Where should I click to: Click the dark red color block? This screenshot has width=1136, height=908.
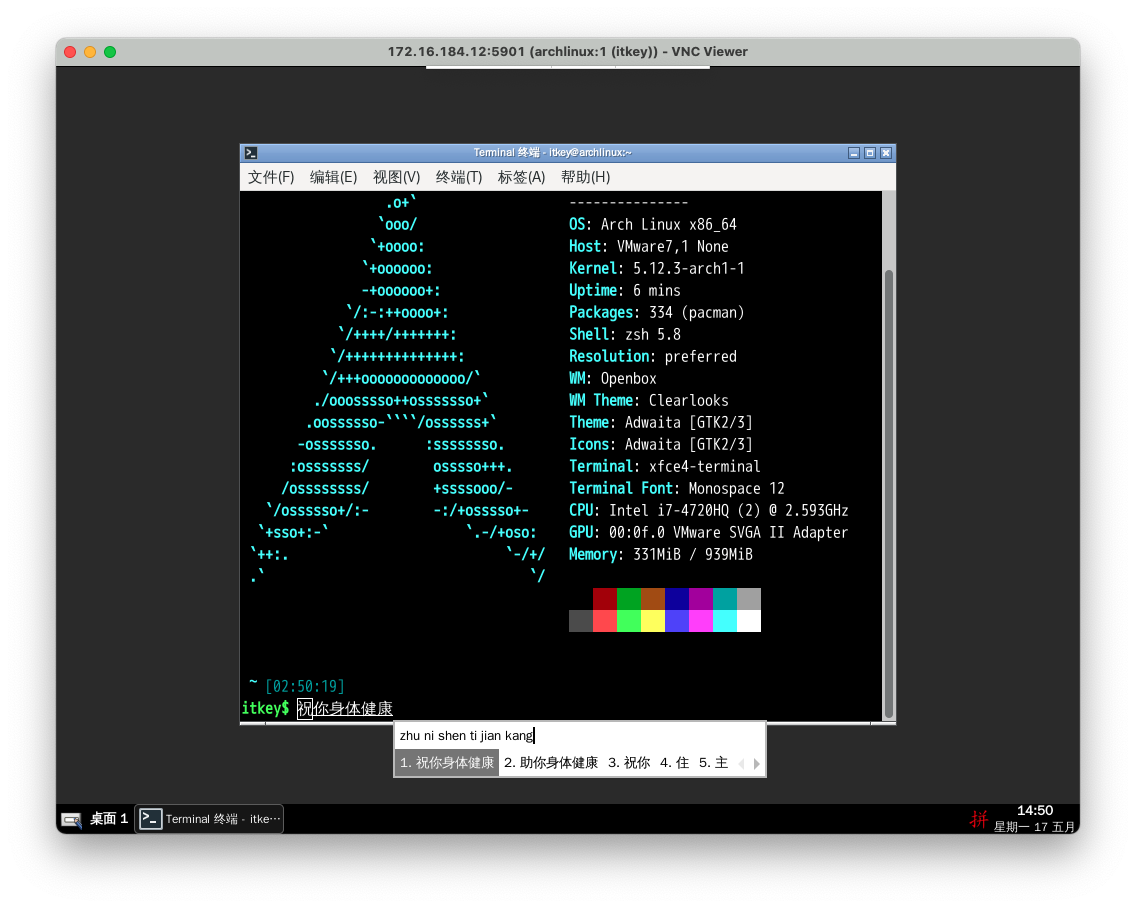[604, 599]
